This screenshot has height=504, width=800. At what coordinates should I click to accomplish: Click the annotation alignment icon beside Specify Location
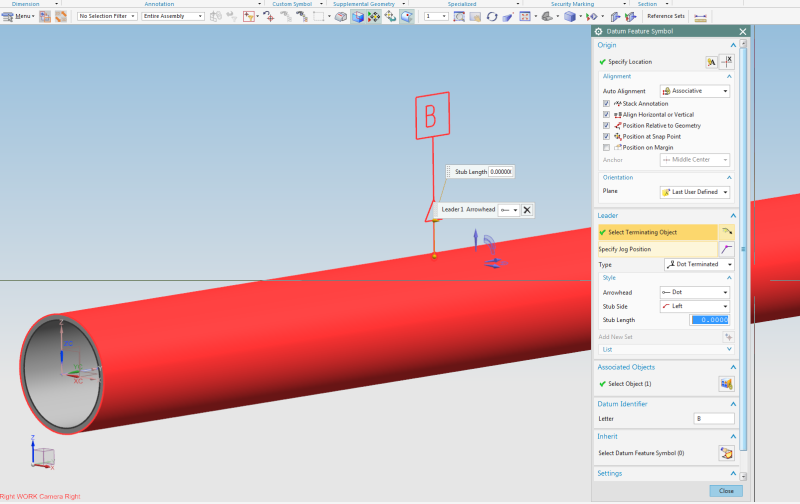[711, 62]
